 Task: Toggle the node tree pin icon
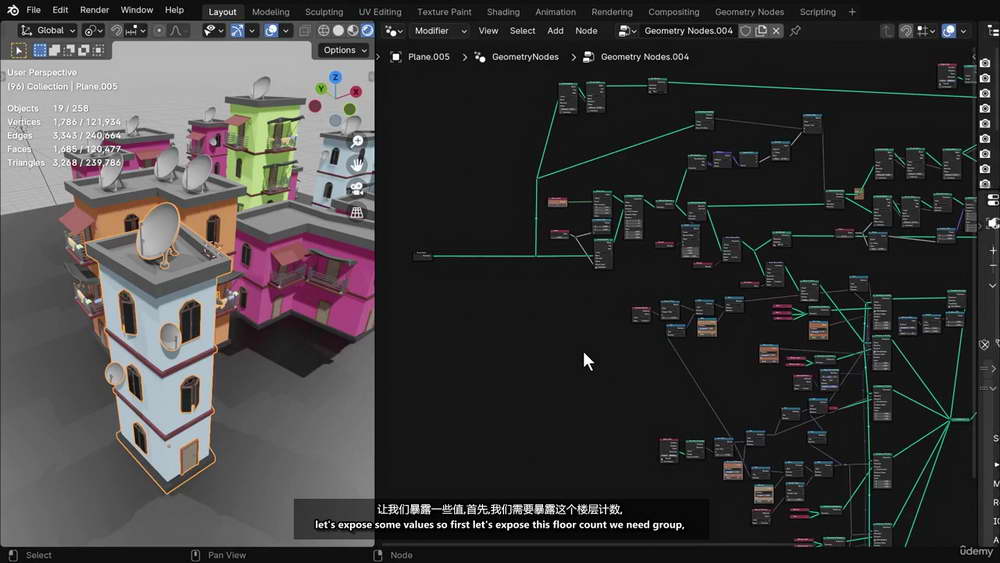coord(795,31)
